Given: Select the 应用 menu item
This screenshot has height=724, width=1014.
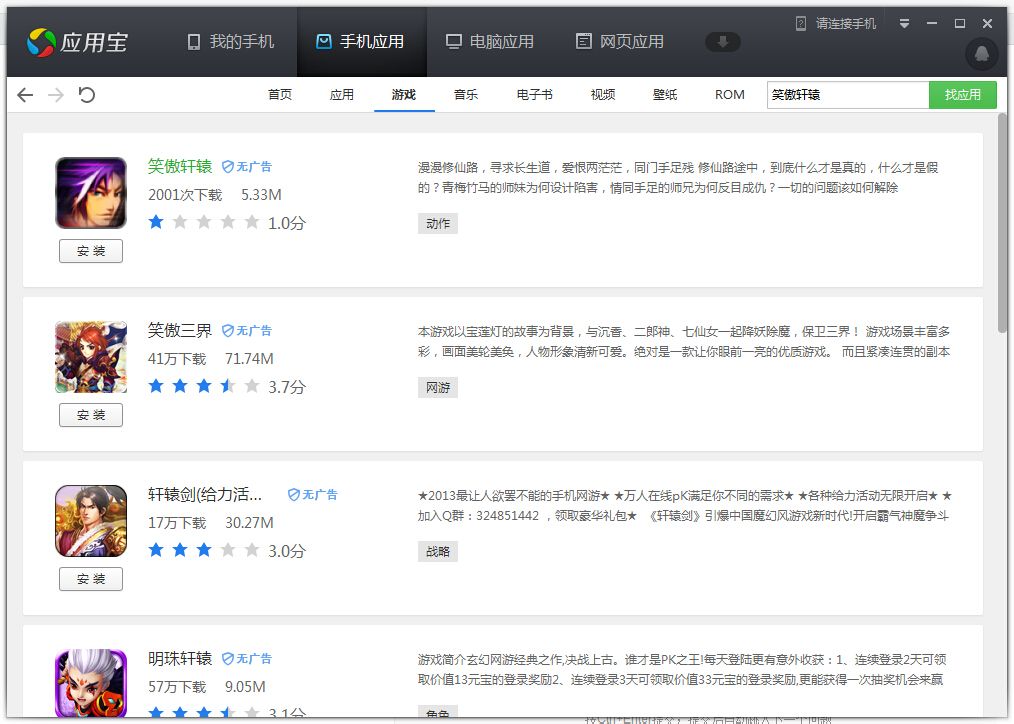Looking at the screenshot, I should pos(341,95).
